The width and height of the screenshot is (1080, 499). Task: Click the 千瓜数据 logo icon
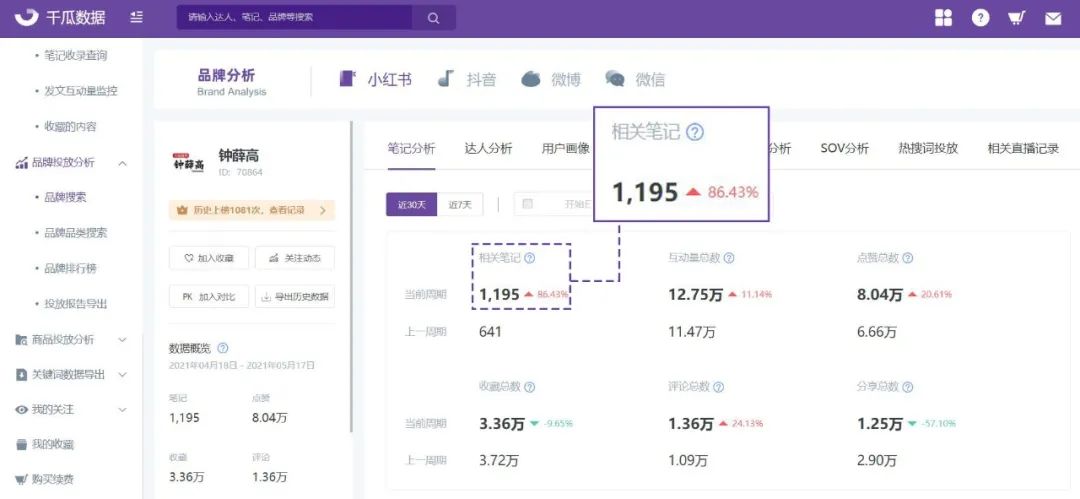coord(26,18)
